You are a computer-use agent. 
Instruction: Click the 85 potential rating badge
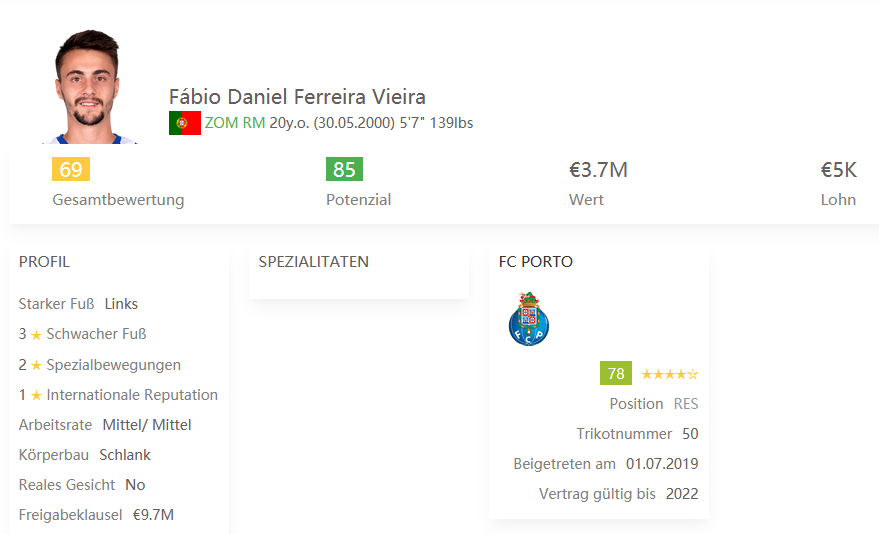[344, 169]
